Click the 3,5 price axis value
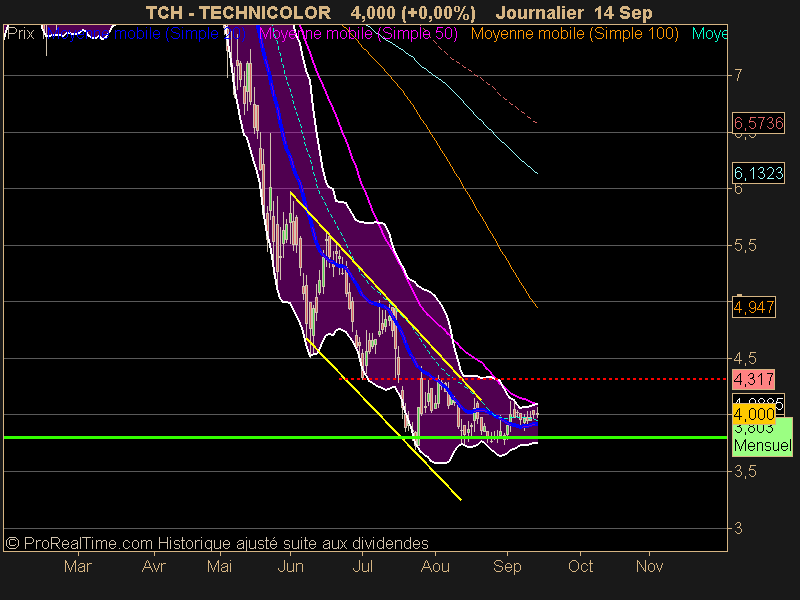This screenshot has height=600, width=800. click(x=745, y=472)
